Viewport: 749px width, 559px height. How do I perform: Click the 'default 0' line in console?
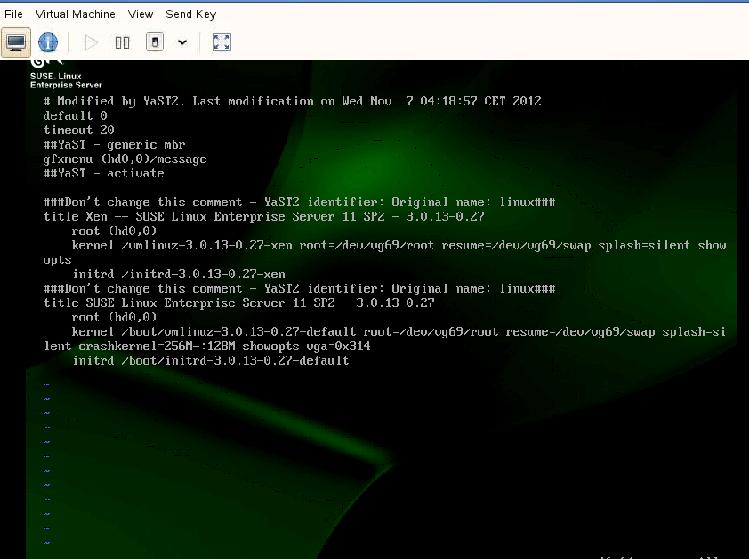[75, 116]
